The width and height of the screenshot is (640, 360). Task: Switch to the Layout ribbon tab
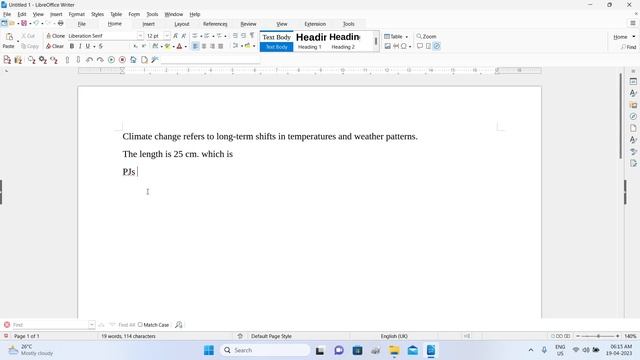(x=182, y=24)
